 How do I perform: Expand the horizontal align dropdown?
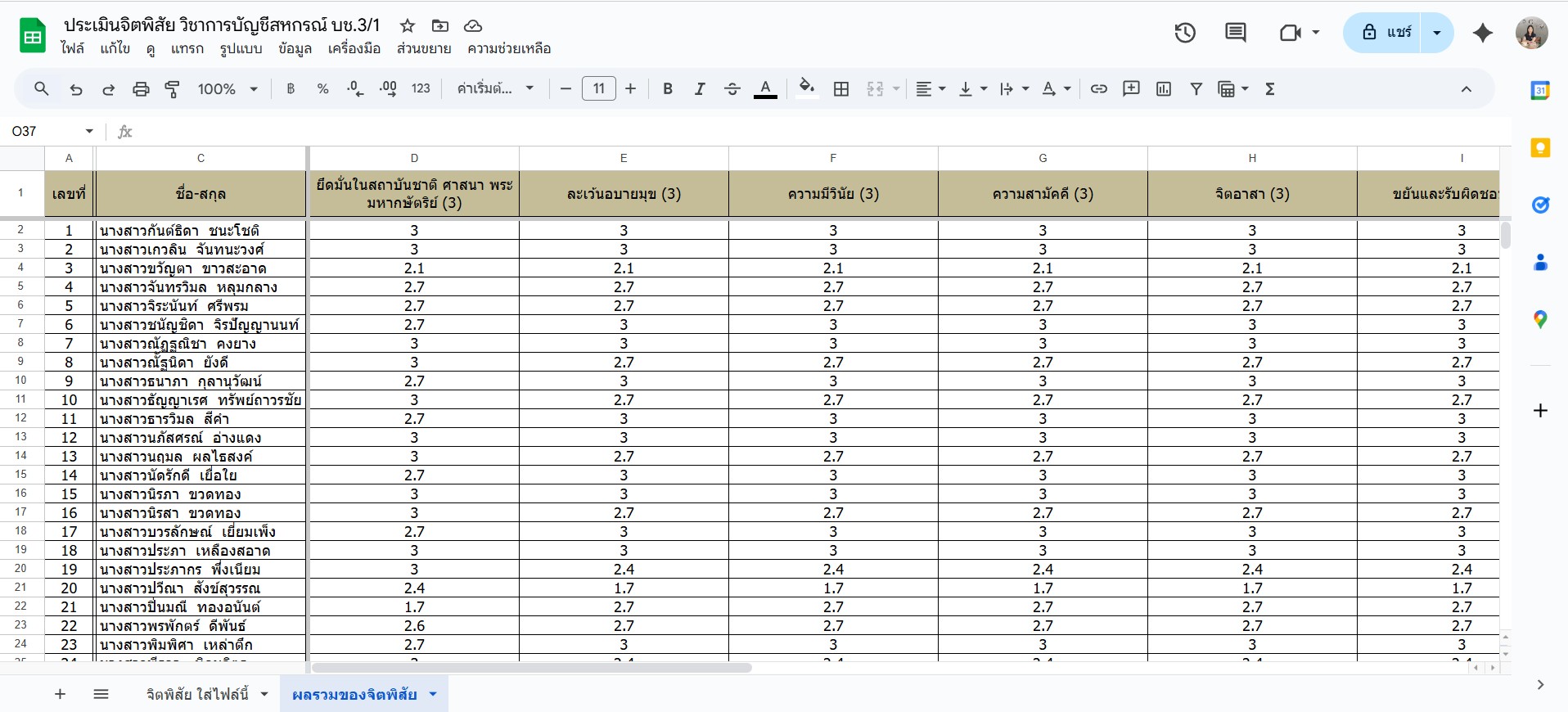930,89
